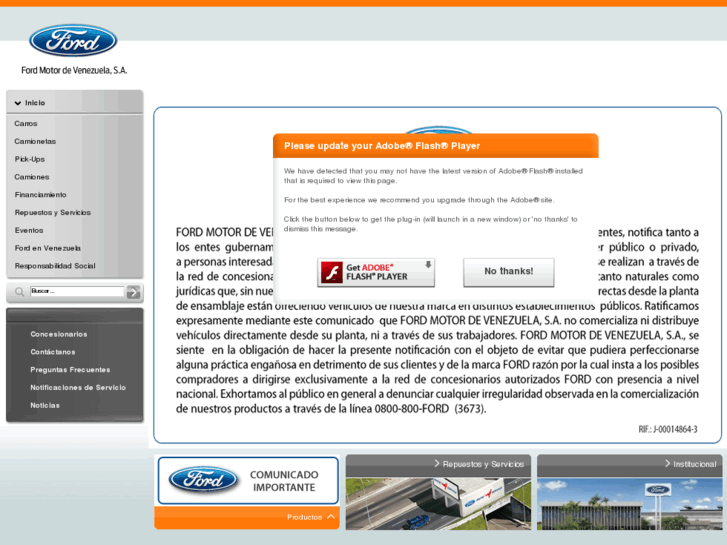Click the RIF: J-00014864-3 text
727x545 pixels.
pos(668,429)
